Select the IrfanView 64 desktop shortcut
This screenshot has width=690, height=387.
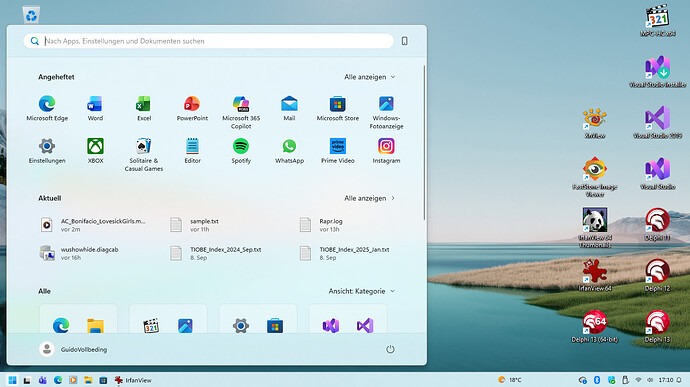(x=595, y=276)
